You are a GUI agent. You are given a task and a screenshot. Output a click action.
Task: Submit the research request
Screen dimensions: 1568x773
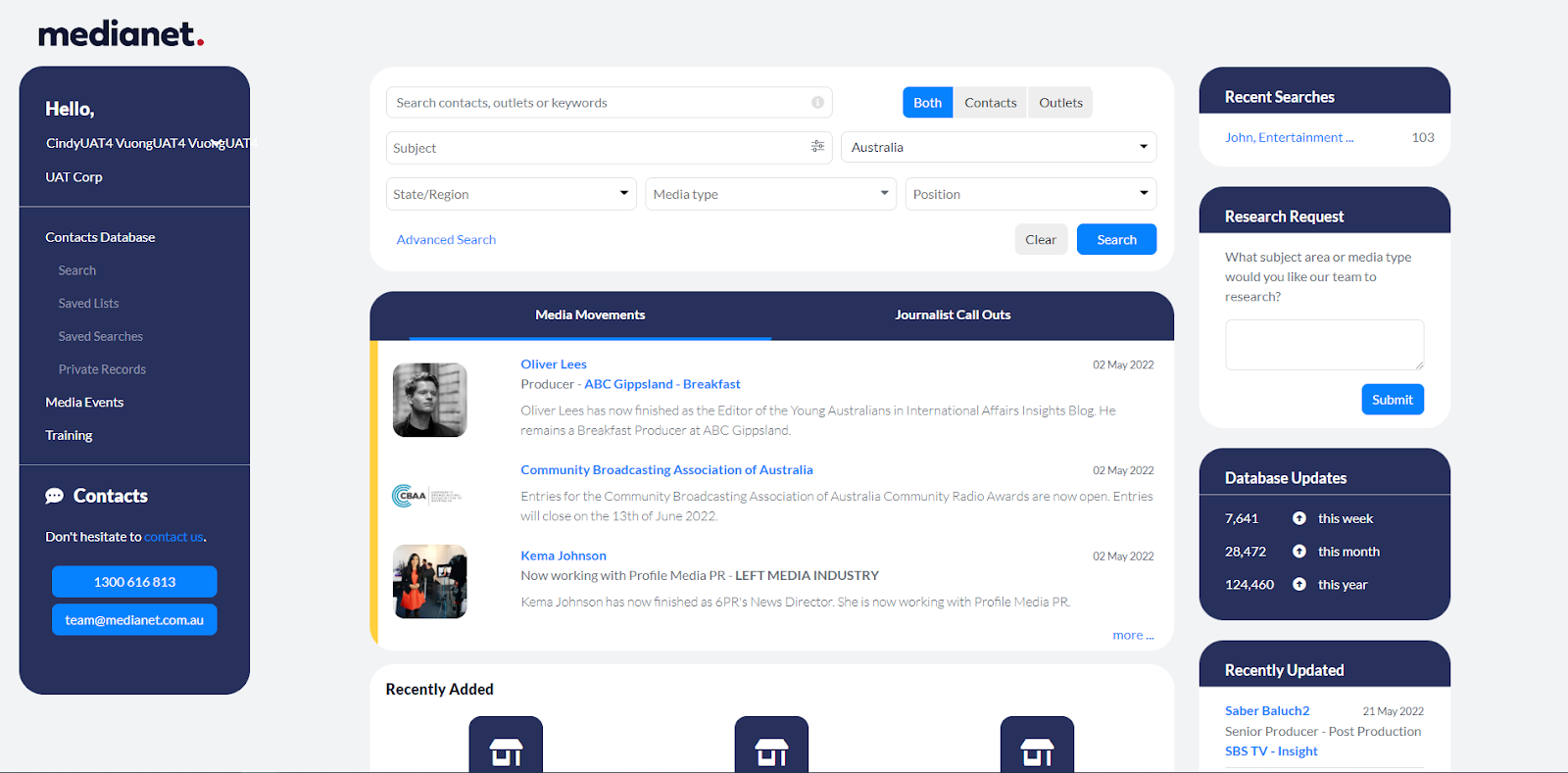(x=1393, y=399)
